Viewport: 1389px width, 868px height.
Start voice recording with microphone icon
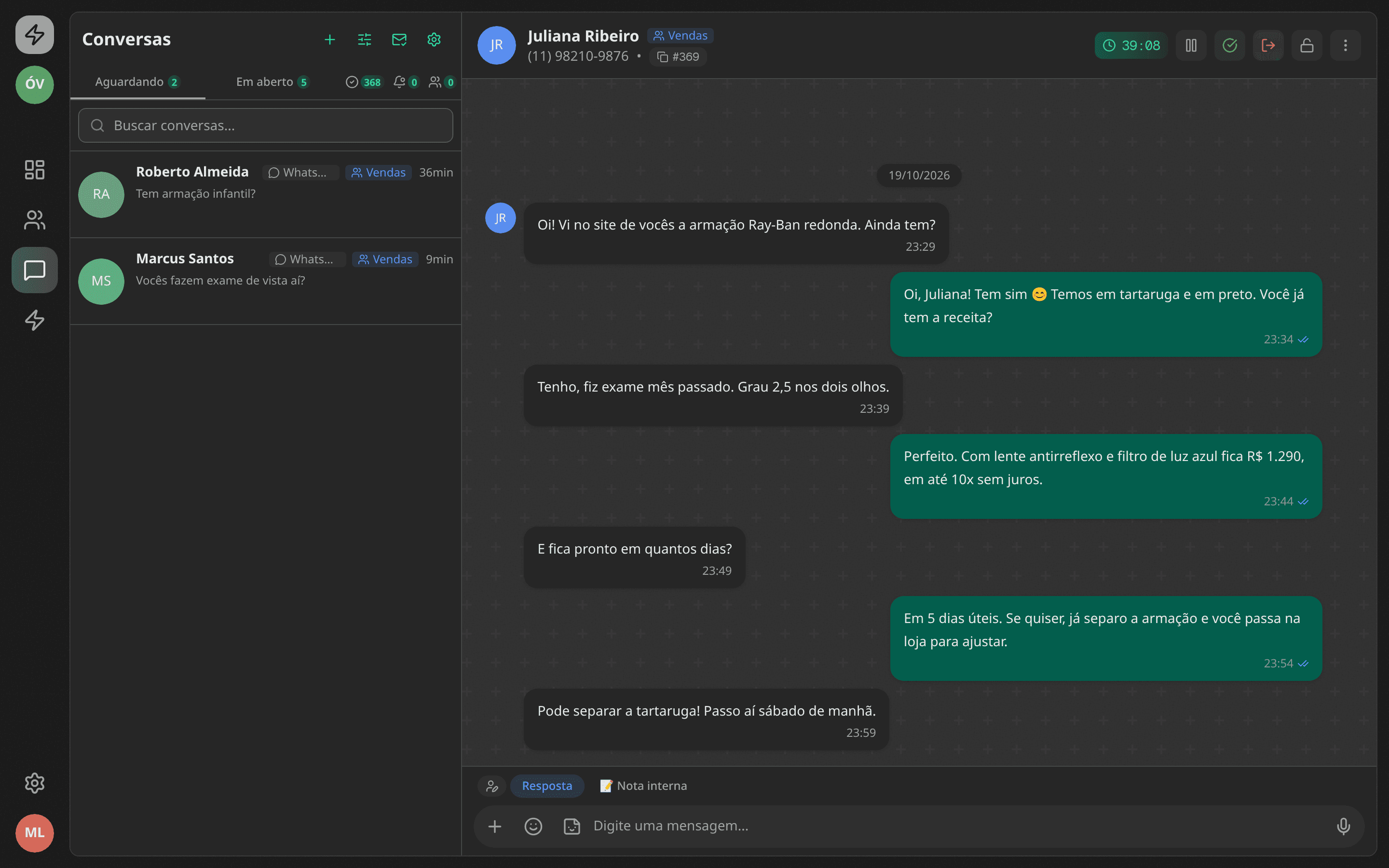click(1343, 826)
